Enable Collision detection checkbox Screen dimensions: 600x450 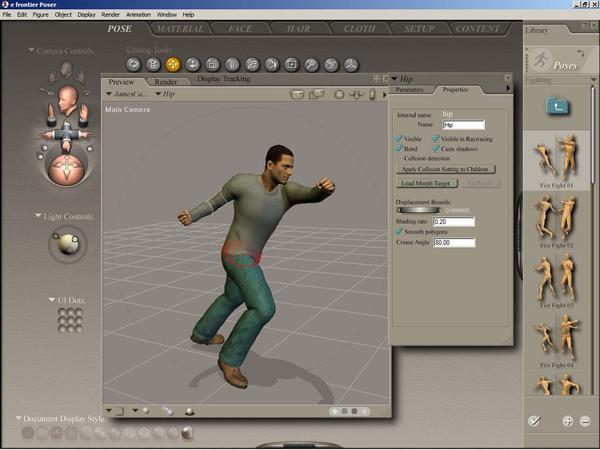[400, 158]
